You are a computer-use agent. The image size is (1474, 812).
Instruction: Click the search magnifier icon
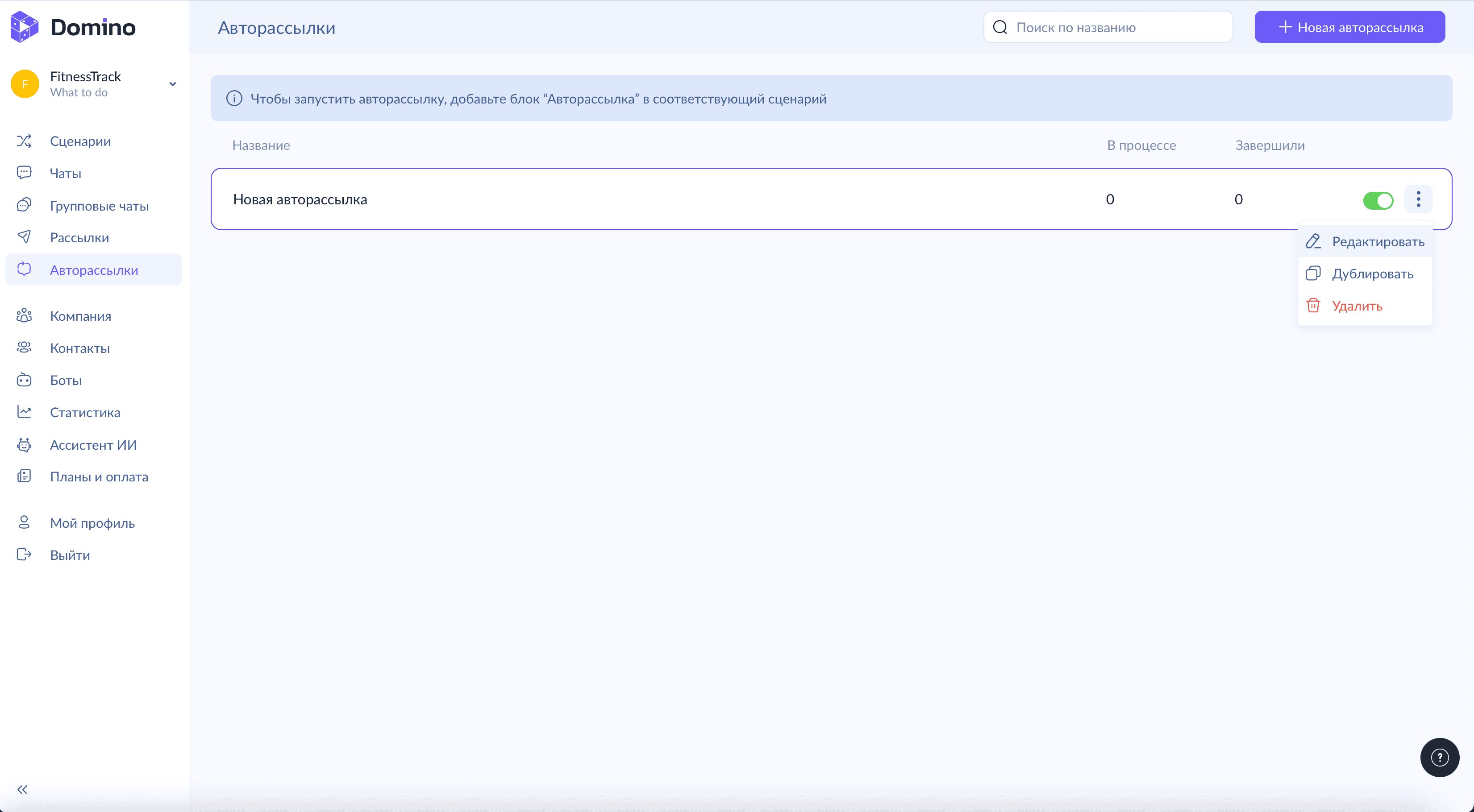[x=999, y=27]
